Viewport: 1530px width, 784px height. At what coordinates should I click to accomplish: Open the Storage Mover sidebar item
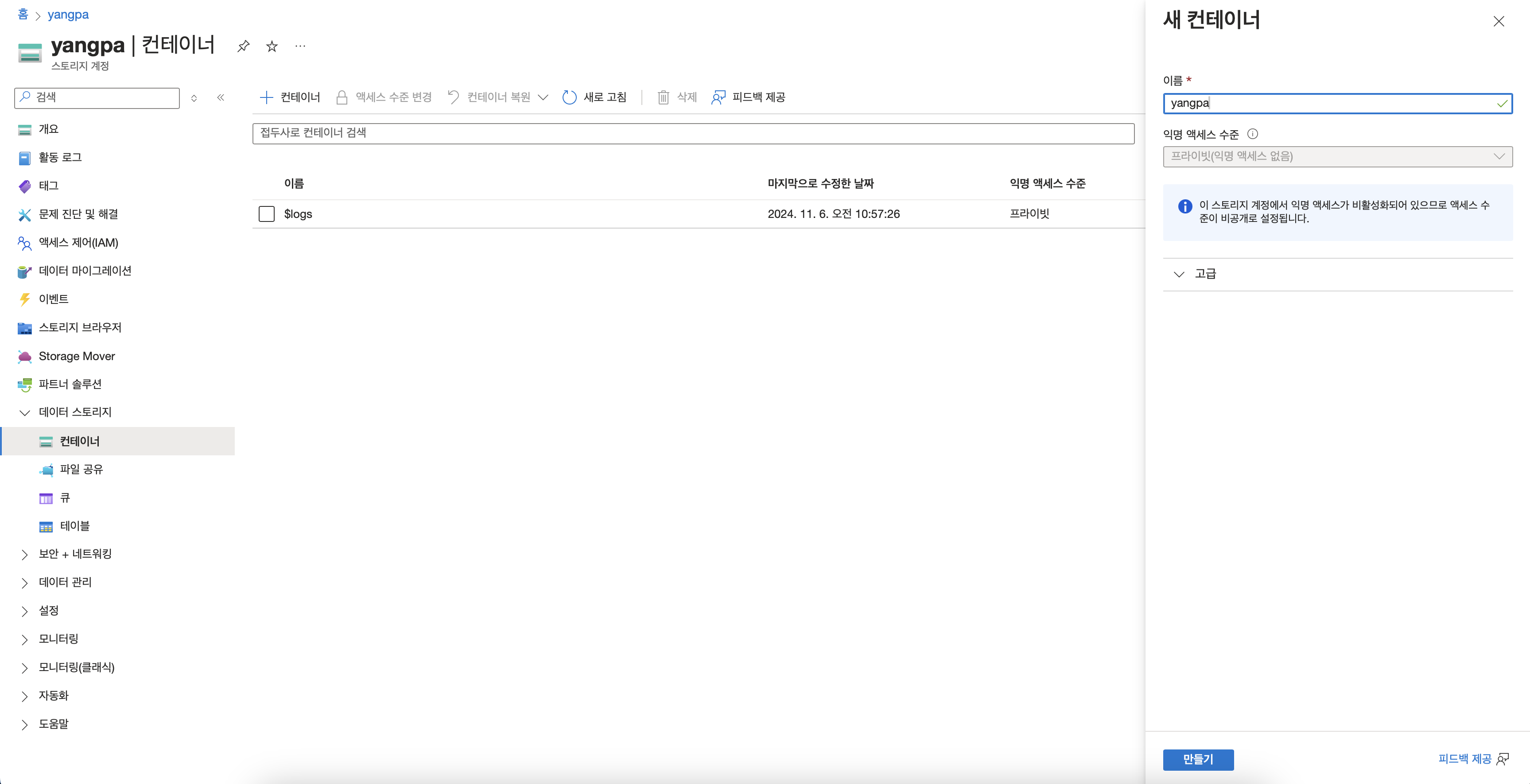point(77,356)
